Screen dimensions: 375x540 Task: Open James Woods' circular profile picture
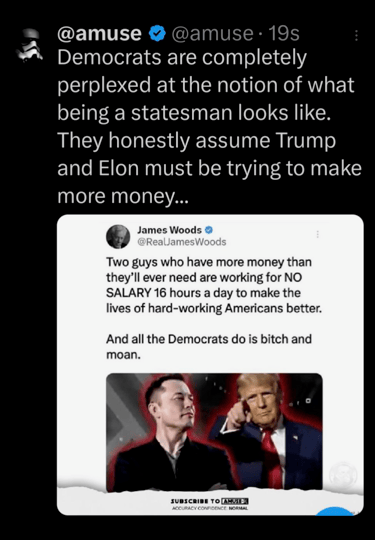pyautogui.click(x=118, y=237)
